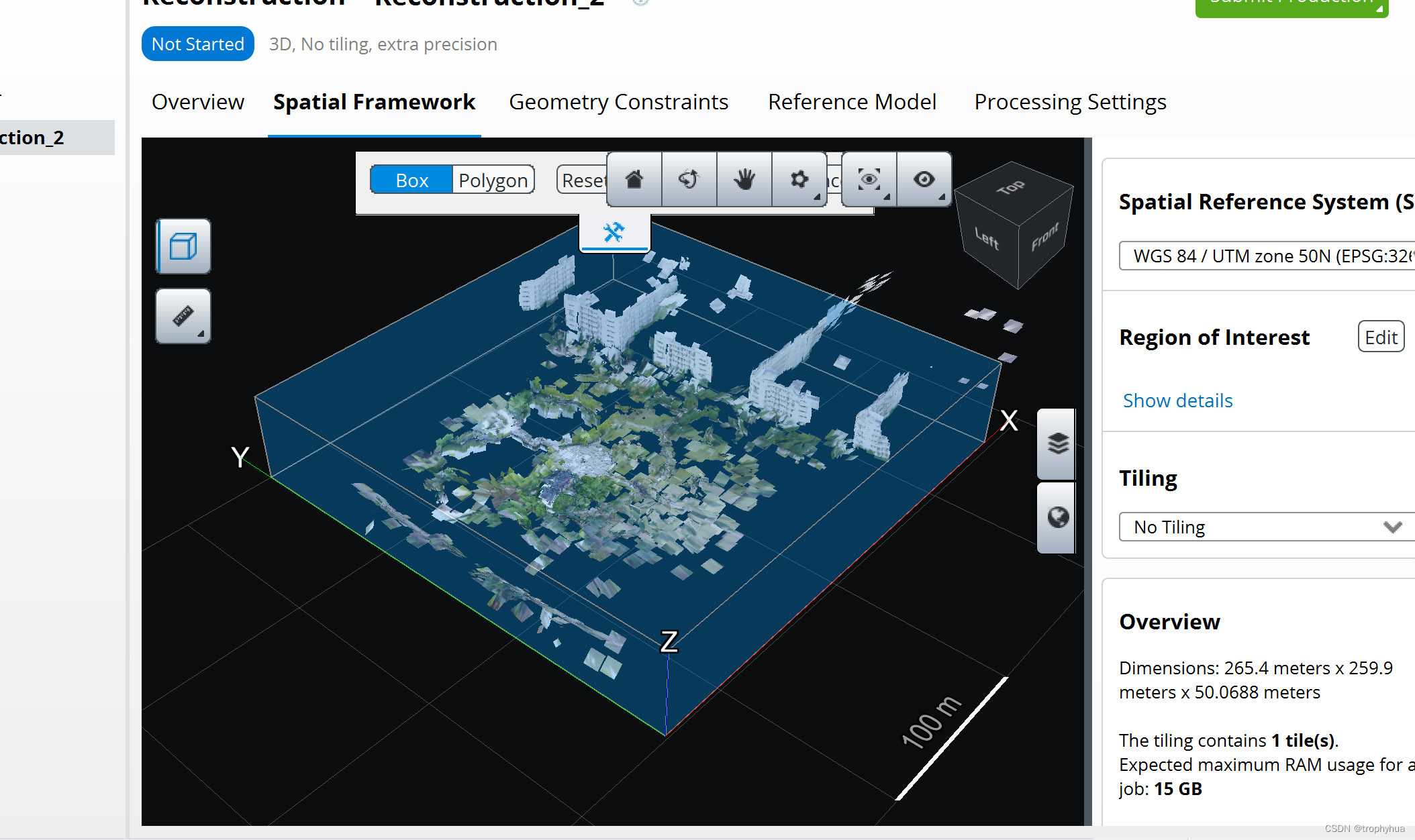Open the layers stack panel
The image size is (1415, 840).
point(1058,444)
